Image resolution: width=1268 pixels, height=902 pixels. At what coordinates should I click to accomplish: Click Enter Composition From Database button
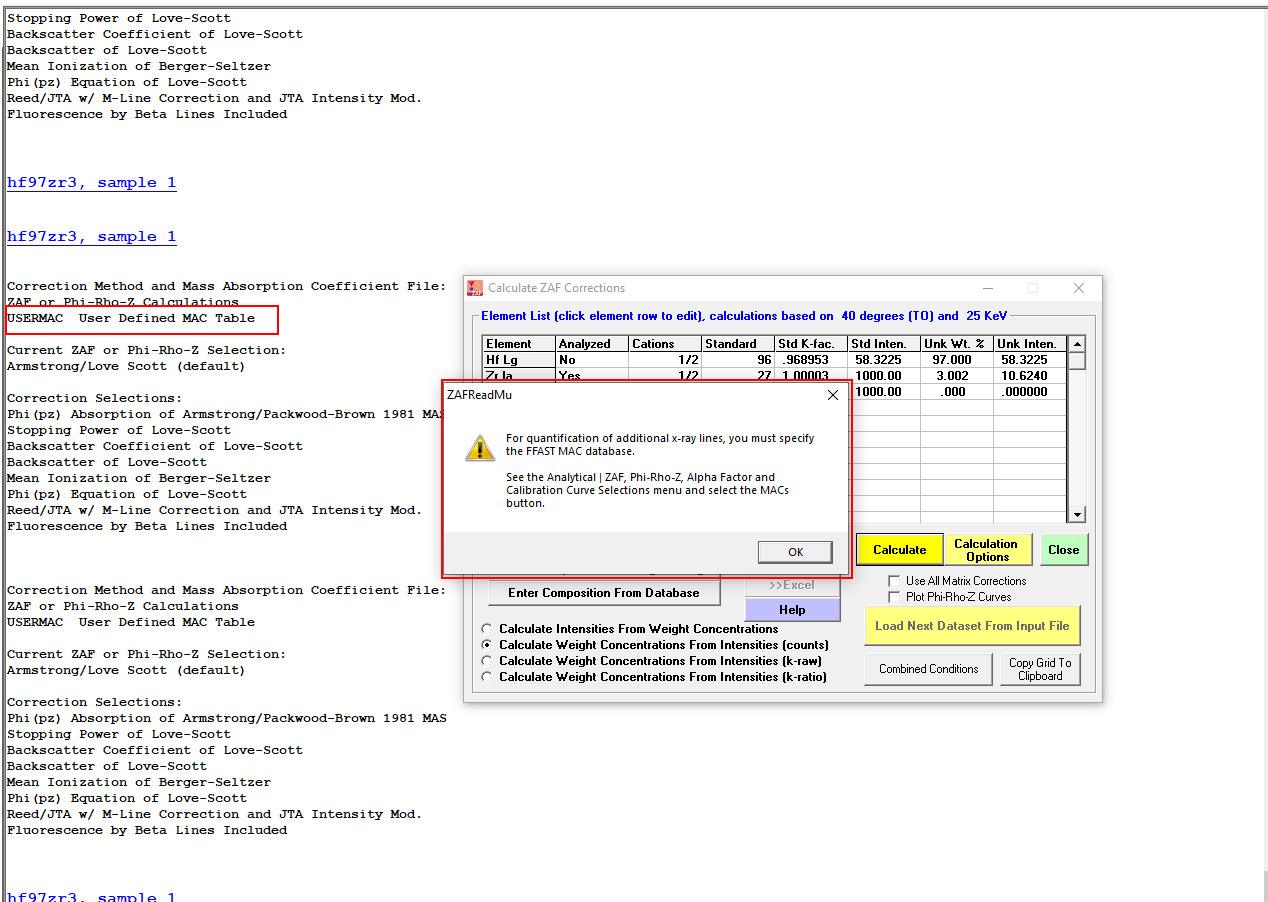603,593
